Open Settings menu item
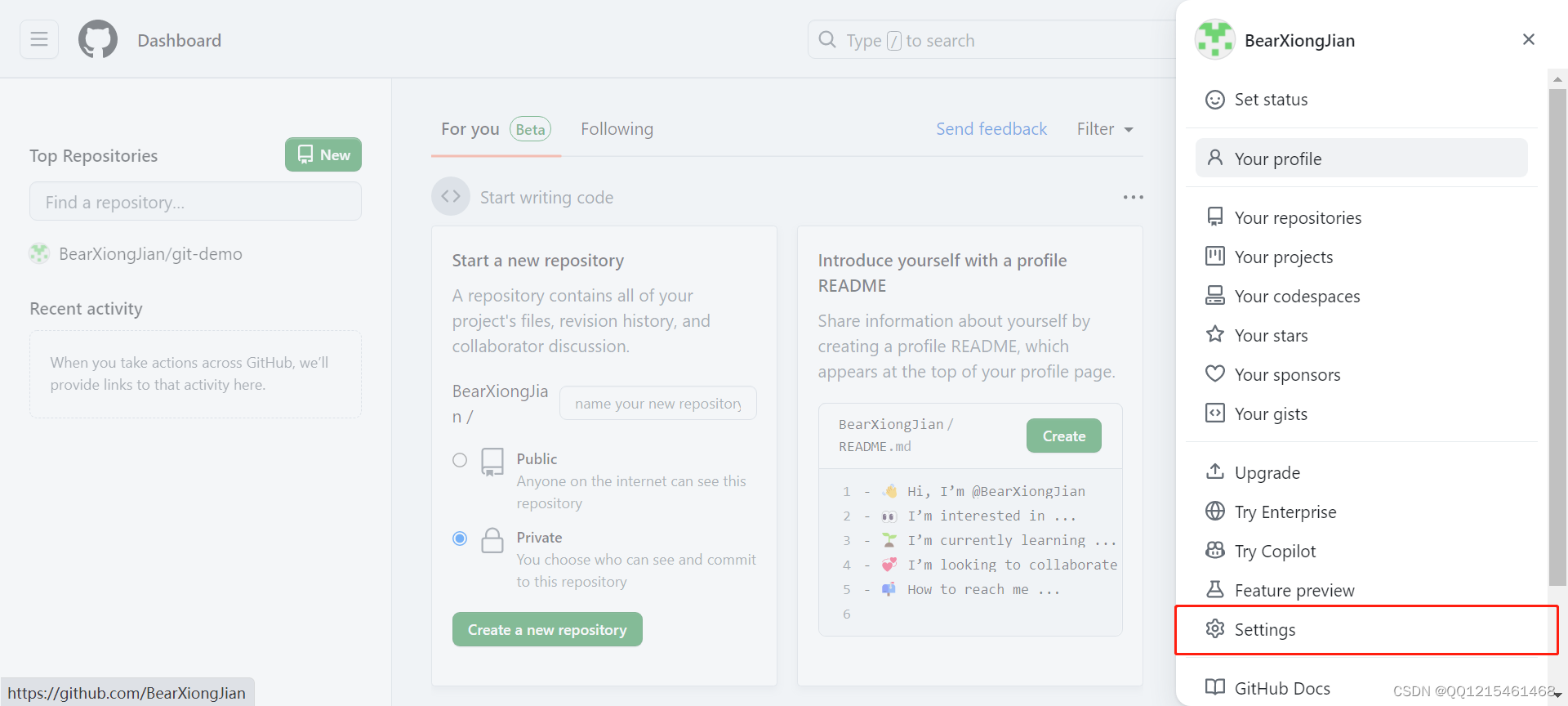This screenshot has height=706, width=1568. coord(1361,629)
